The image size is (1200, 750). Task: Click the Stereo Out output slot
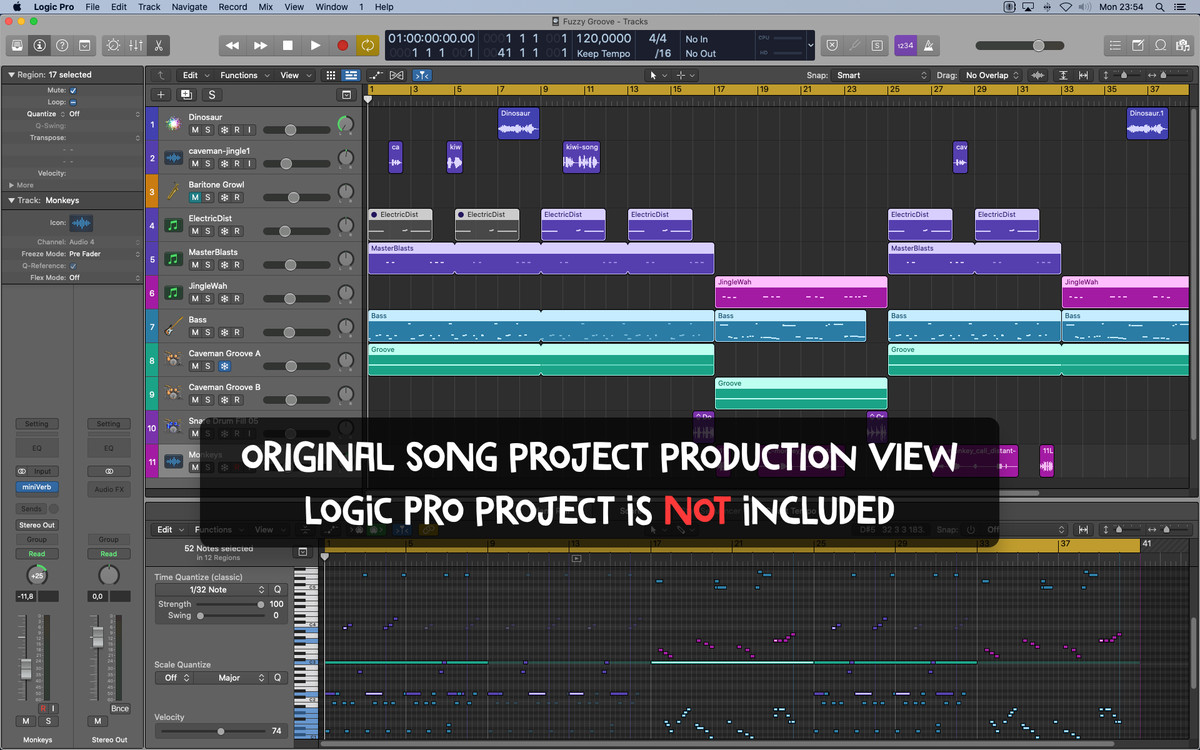click(x=37, y=525)
